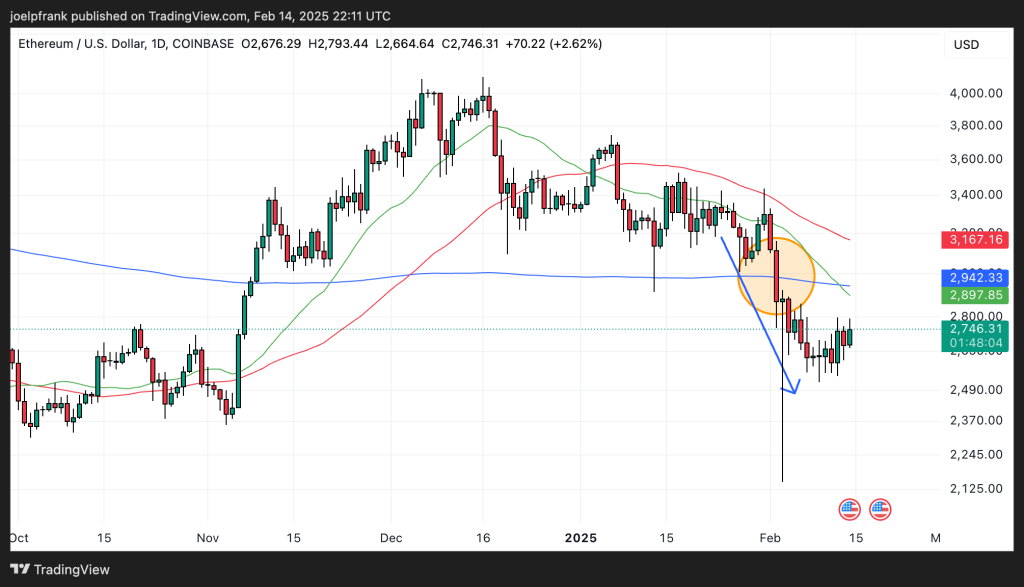Click the blue 2,942.33 price label

[x=977, y=278]
